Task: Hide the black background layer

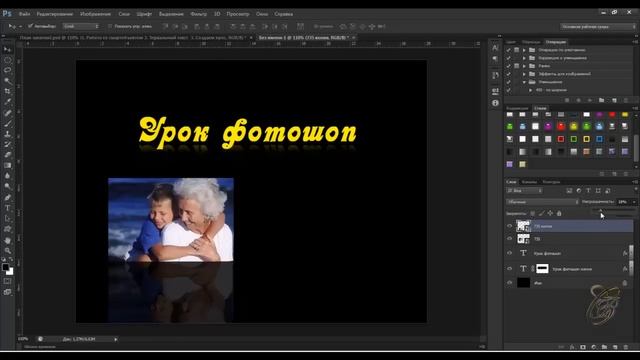Action: coord(509,282)
